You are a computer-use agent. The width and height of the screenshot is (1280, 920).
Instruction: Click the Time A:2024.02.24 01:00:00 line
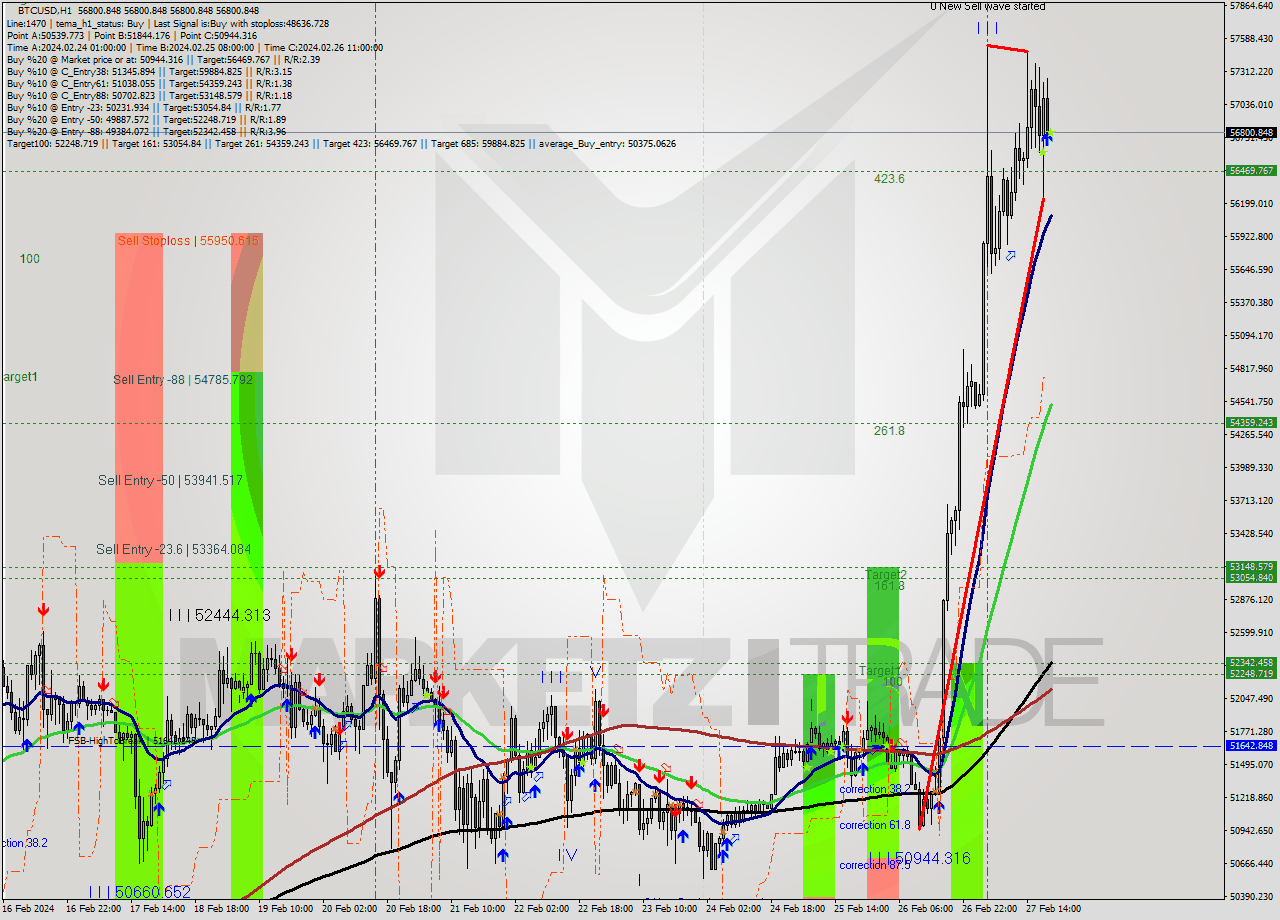pos(195,47)
